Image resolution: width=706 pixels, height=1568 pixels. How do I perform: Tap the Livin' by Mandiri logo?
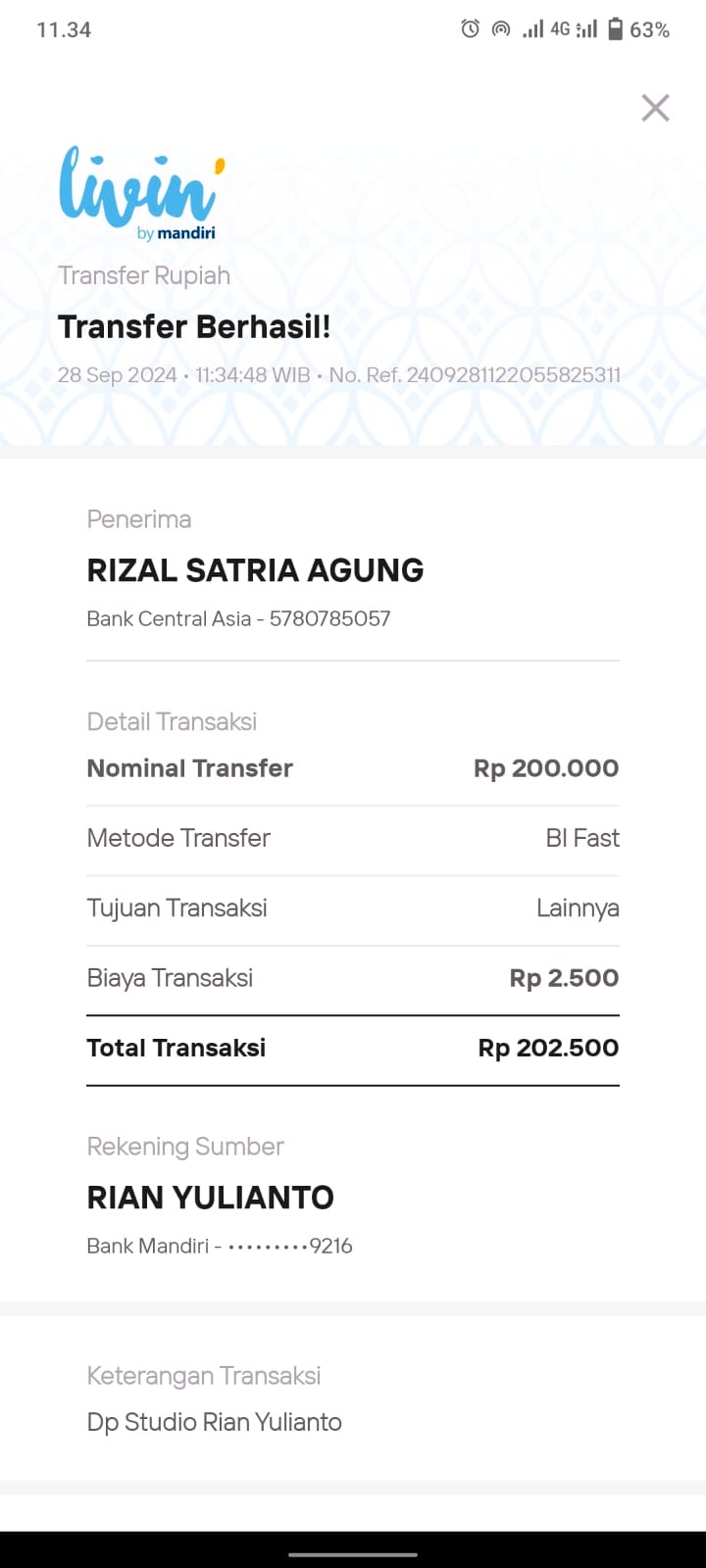(x=141, y=193)
